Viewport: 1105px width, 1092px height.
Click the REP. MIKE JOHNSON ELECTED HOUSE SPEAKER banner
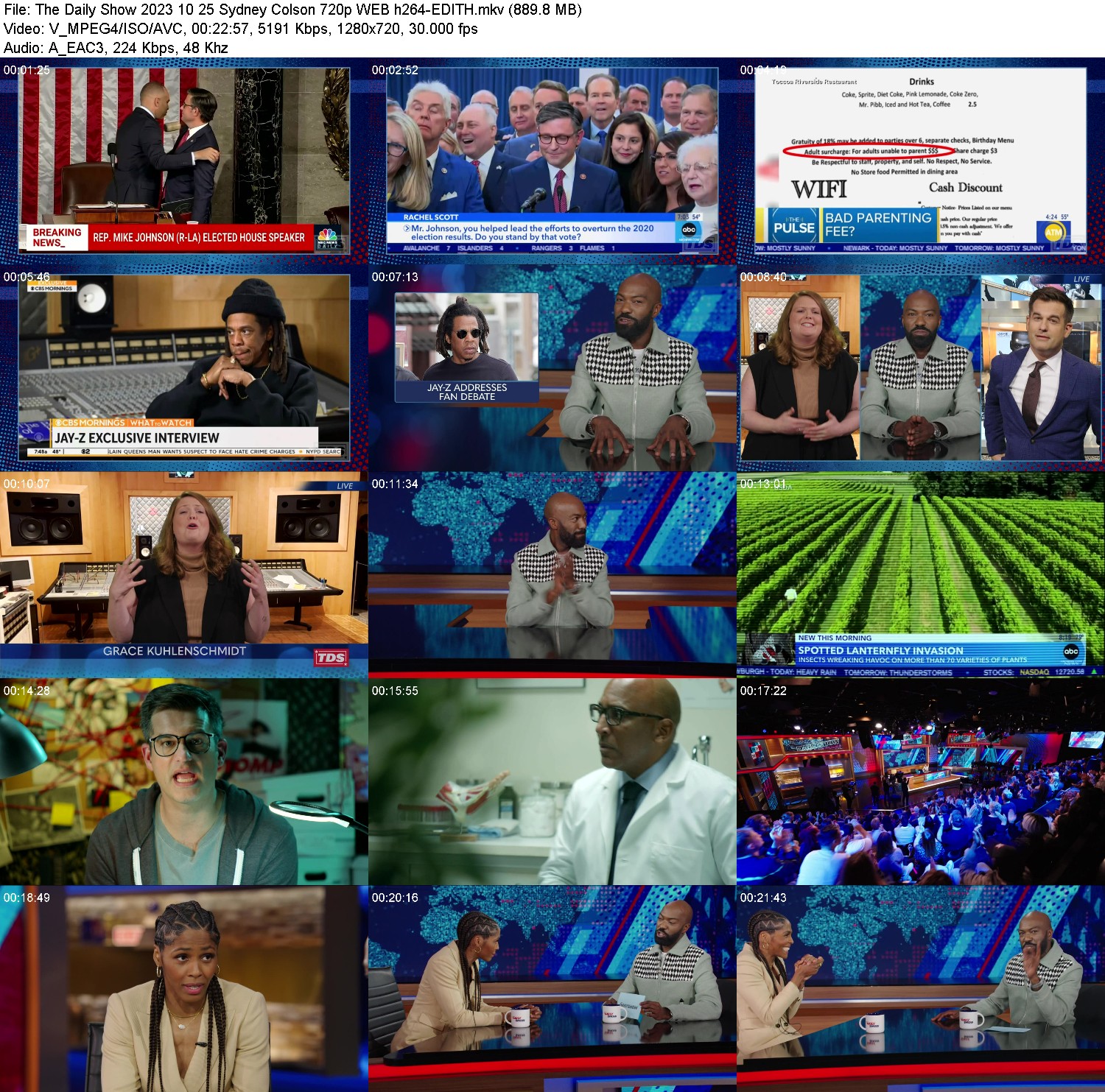[x=199, y=238]
